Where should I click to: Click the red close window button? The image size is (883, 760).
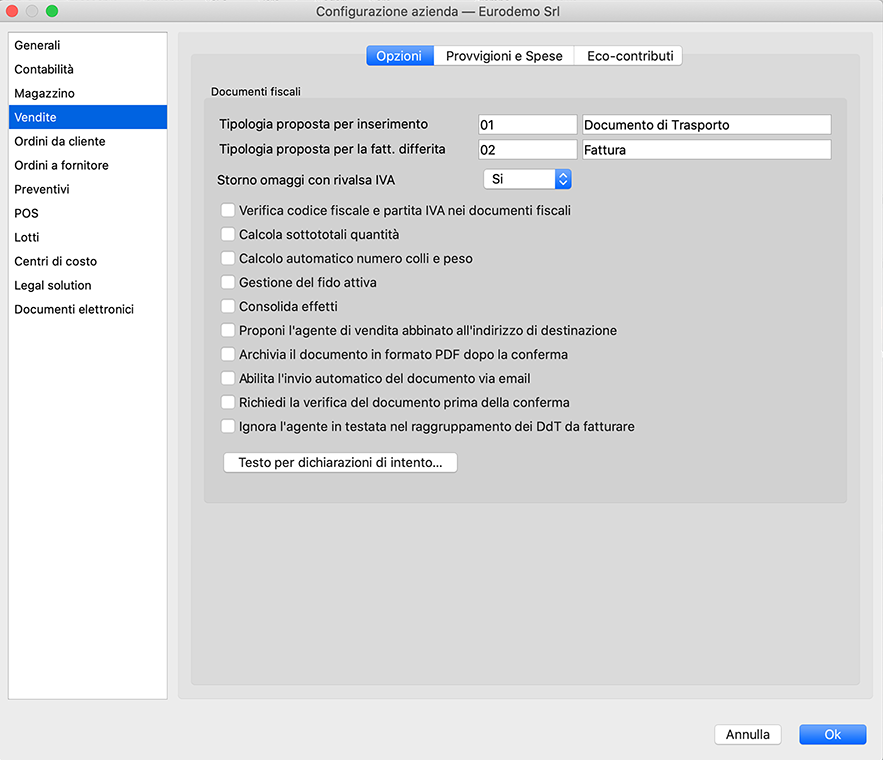click(14, 11)
